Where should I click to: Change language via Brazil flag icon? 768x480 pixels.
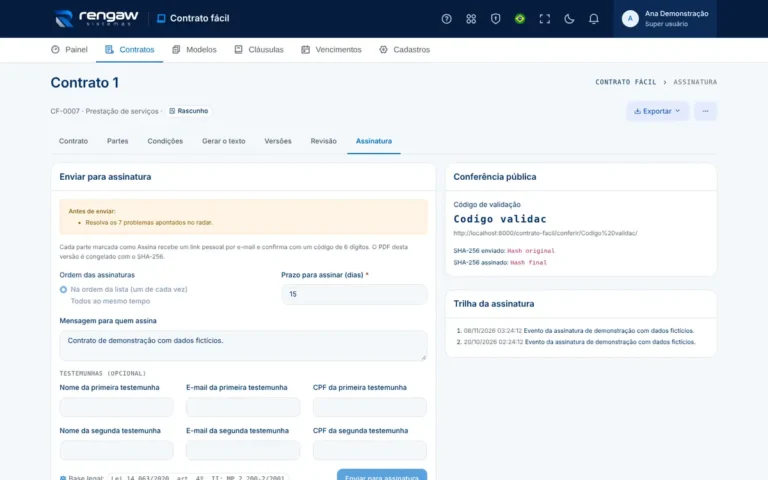click(x=520, y=19)
